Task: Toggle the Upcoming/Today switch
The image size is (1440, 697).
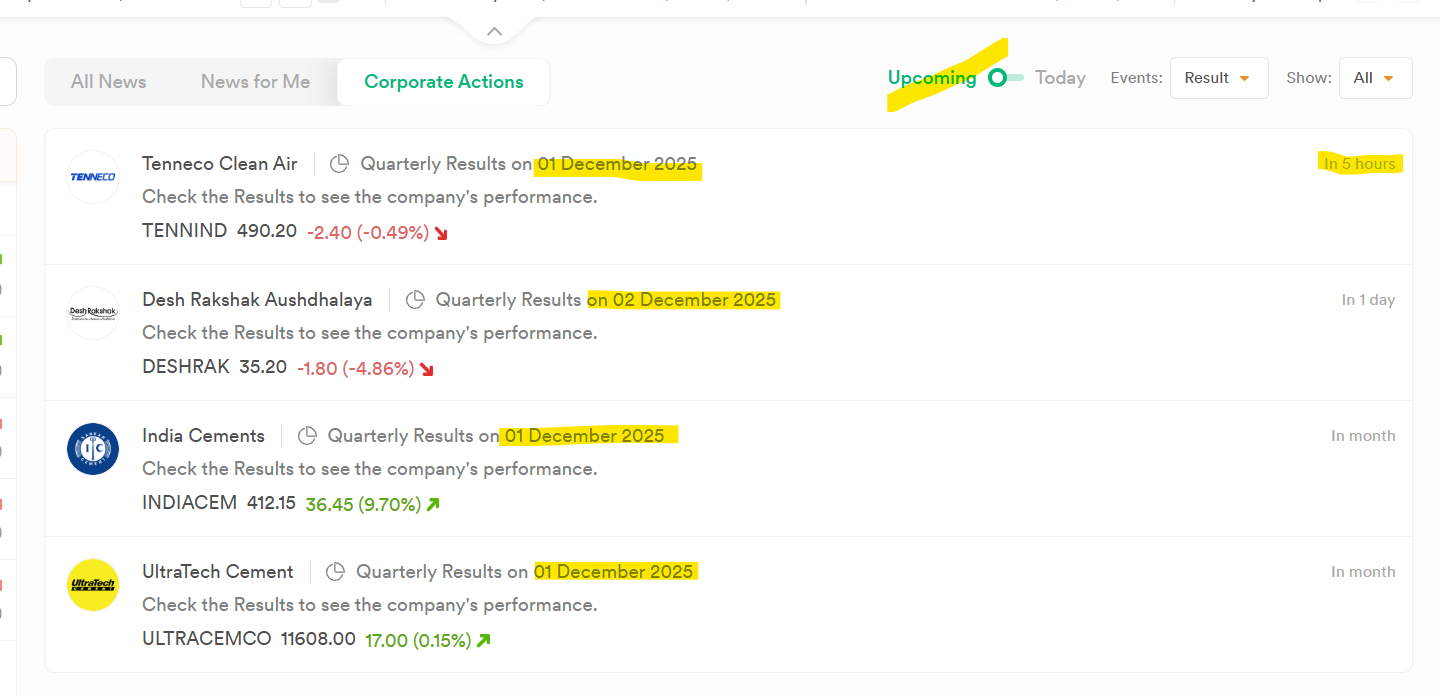Action: (x=1005, y=78)
